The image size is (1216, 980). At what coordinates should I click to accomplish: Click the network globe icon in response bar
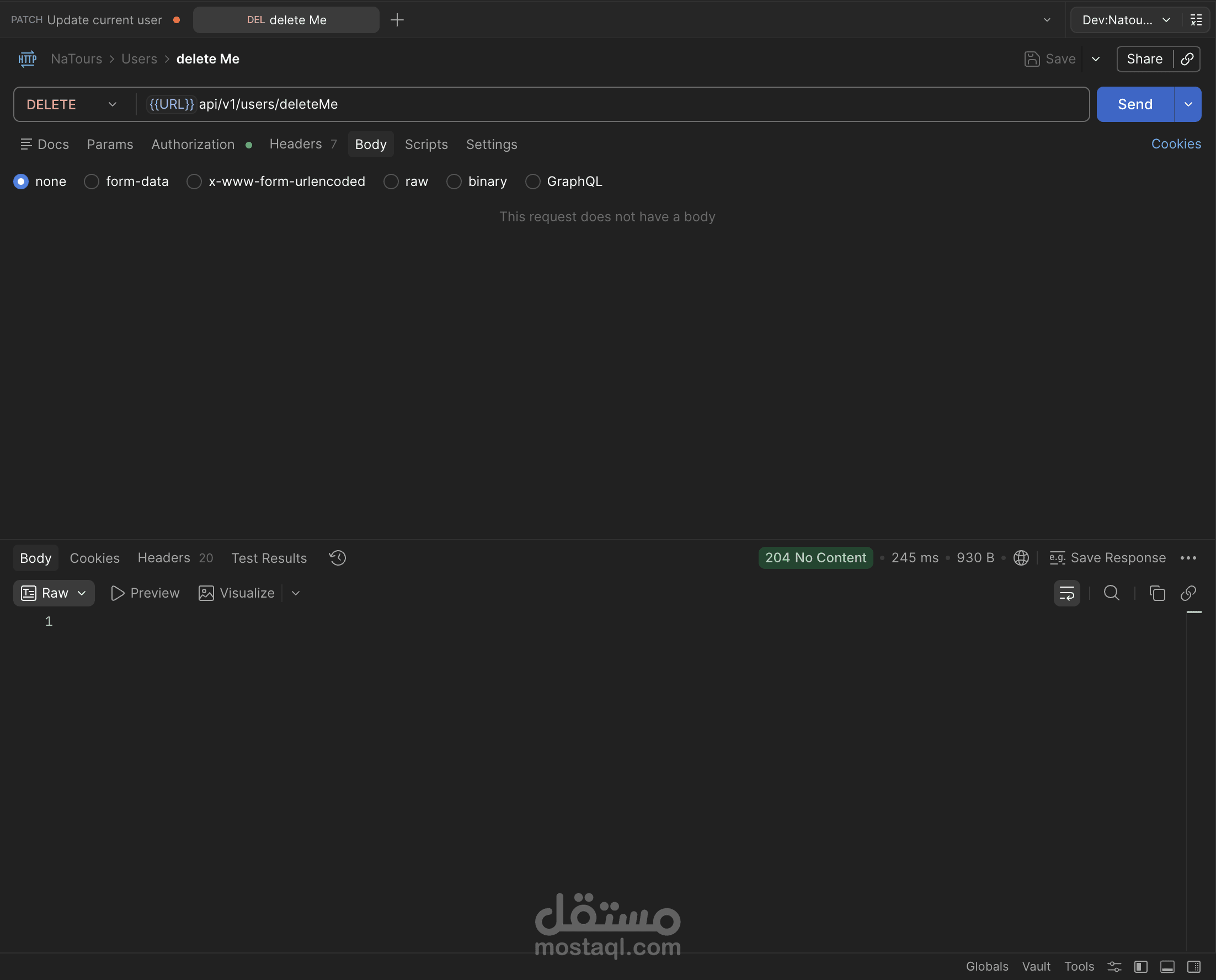click(1021, 558)
